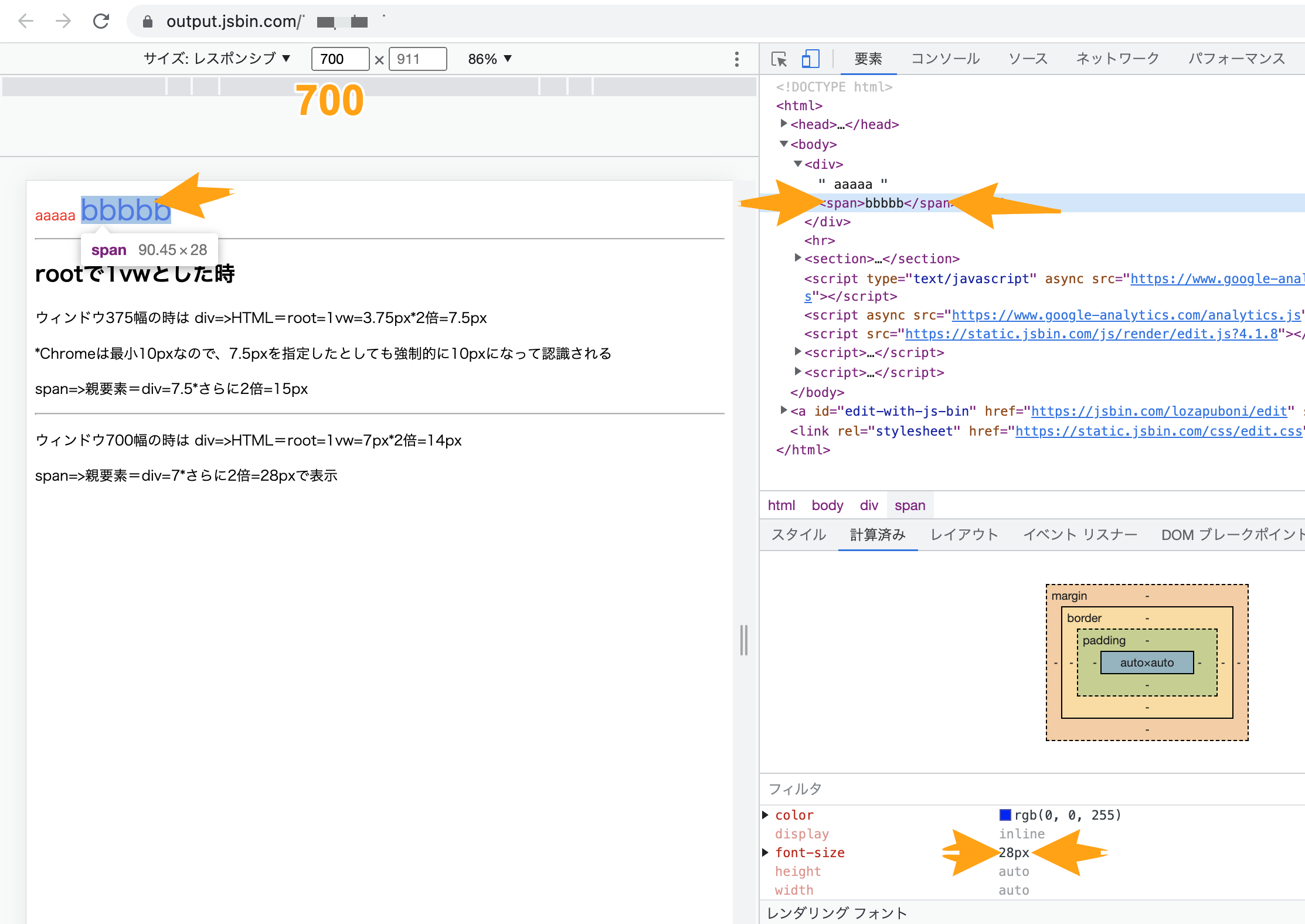Viewport: 1305px width, 924px height.
Task: Click the width computed property row
Action: 1032,890
